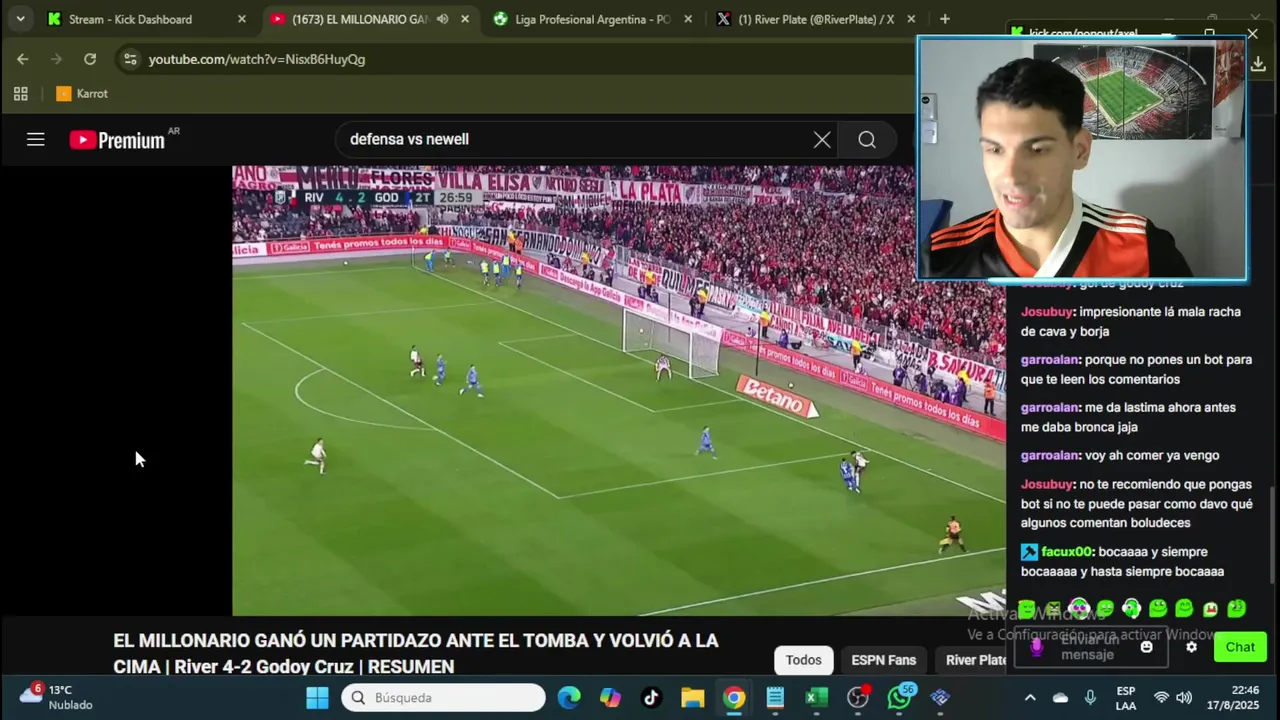
Task: Pick the pink-eyed headphones emote
Action: point(1078,608)
